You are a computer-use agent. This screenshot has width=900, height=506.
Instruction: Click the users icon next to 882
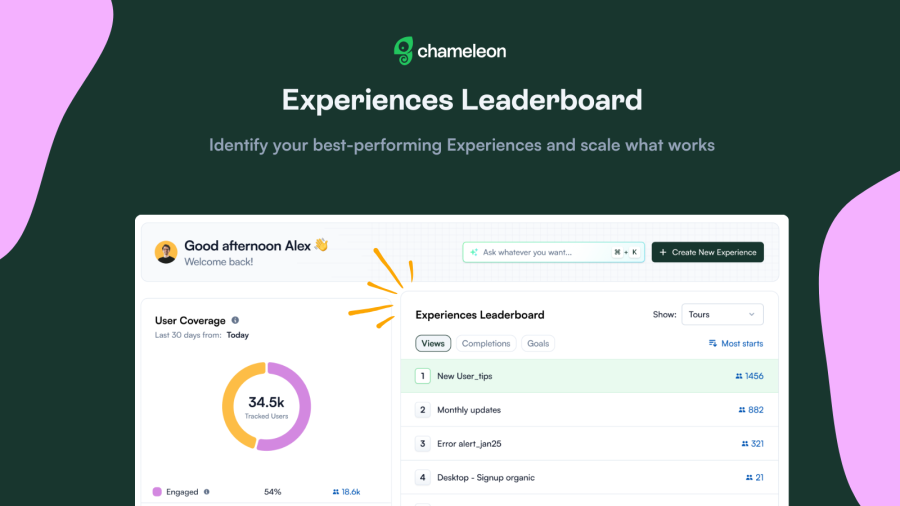point(742,410)
